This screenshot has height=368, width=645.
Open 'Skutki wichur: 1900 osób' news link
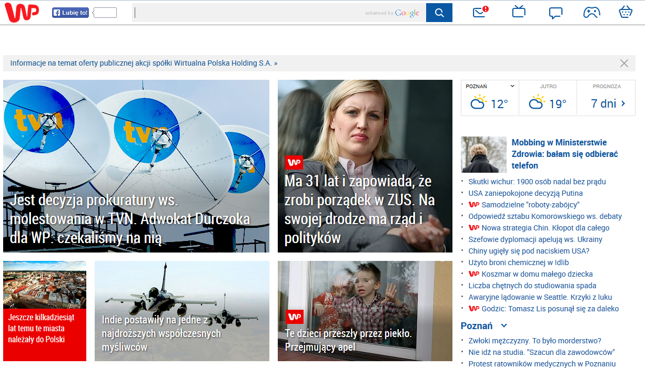(537, 181)
